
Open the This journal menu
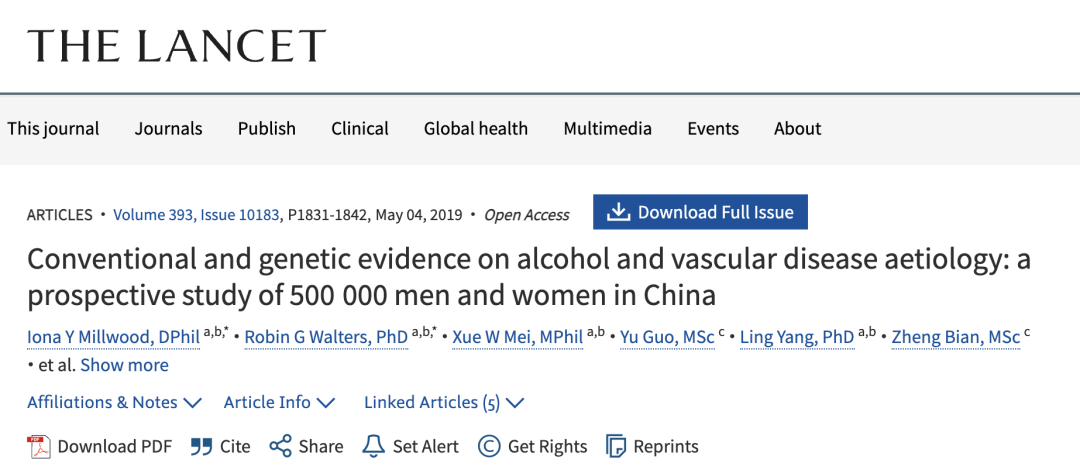(x=53, y=129)
